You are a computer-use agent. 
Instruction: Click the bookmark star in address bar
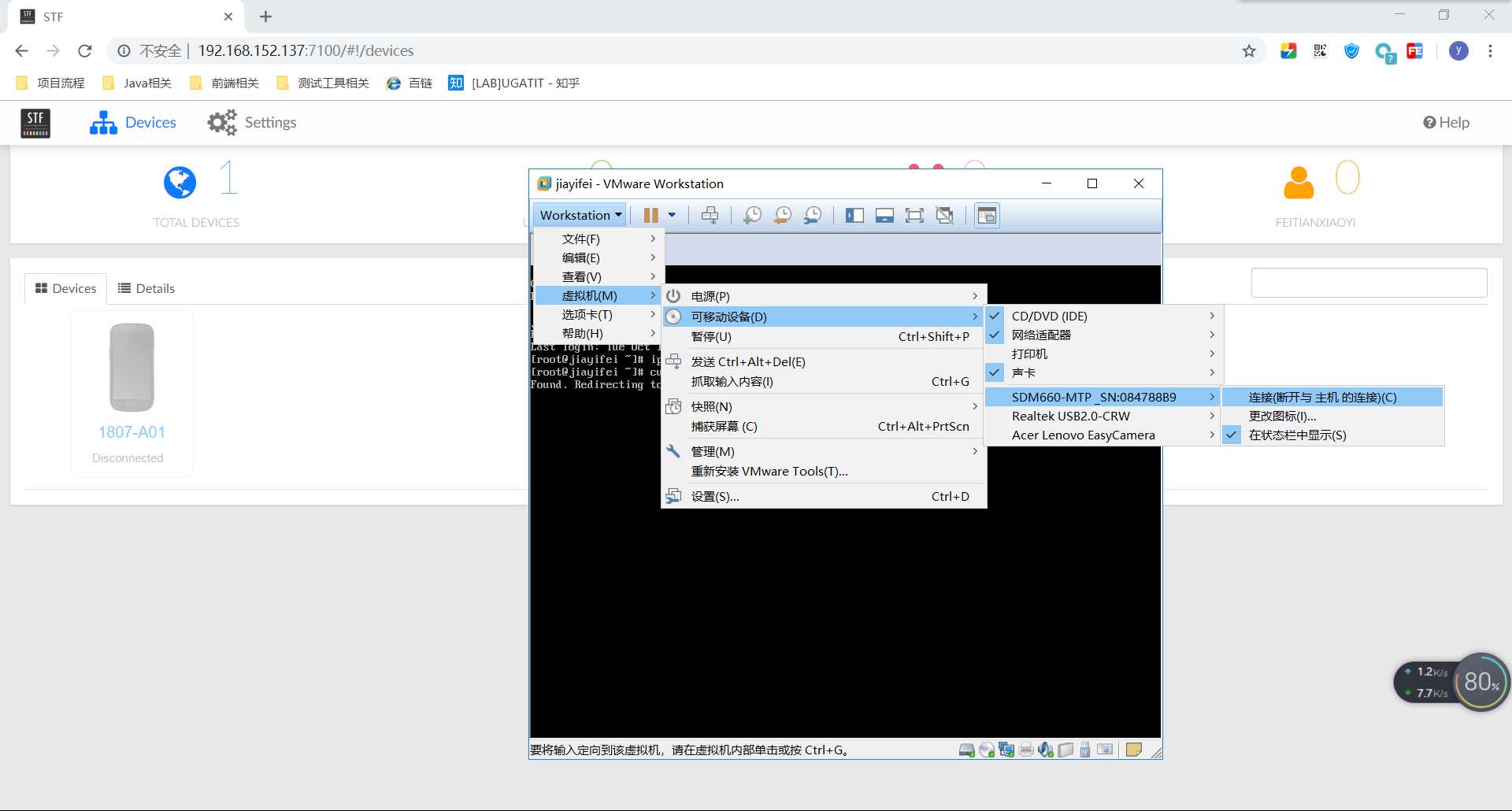pos(1249,51)
